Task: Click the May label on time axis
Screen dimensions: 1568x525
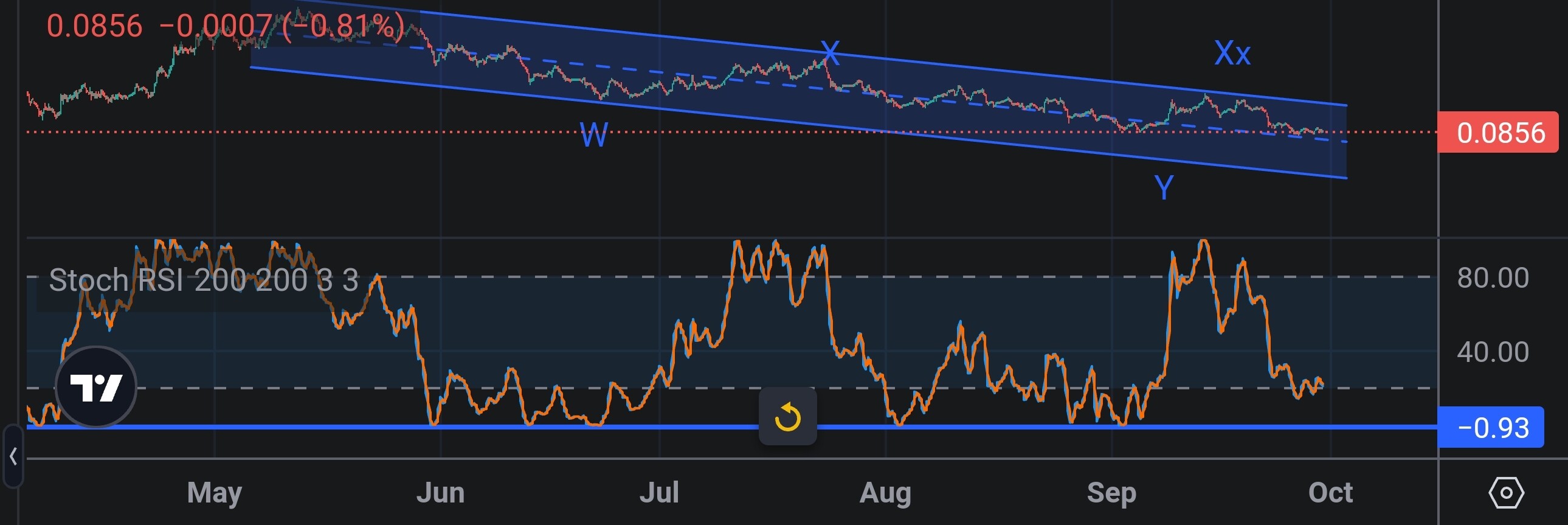Action: coord(214,492)
